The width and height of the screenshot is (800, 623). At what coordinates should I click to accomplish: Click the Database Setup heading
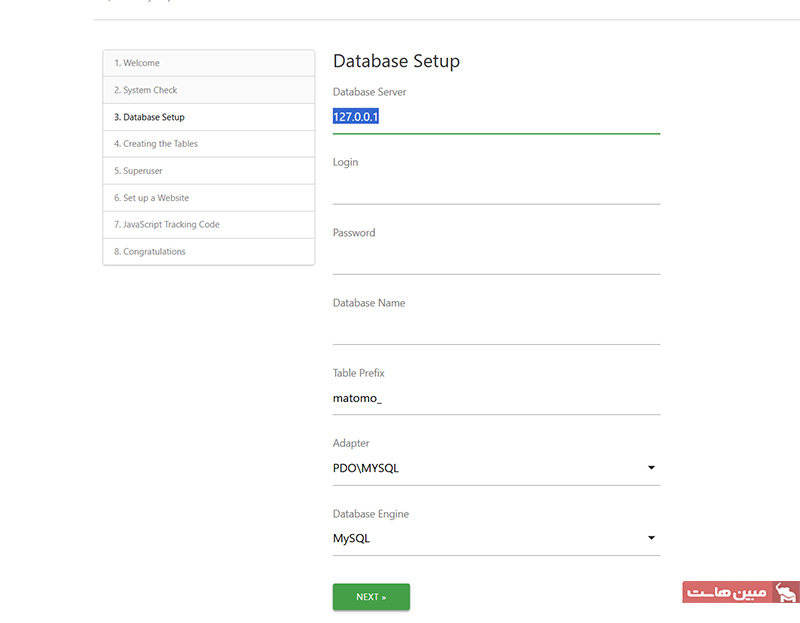point(396,61)
